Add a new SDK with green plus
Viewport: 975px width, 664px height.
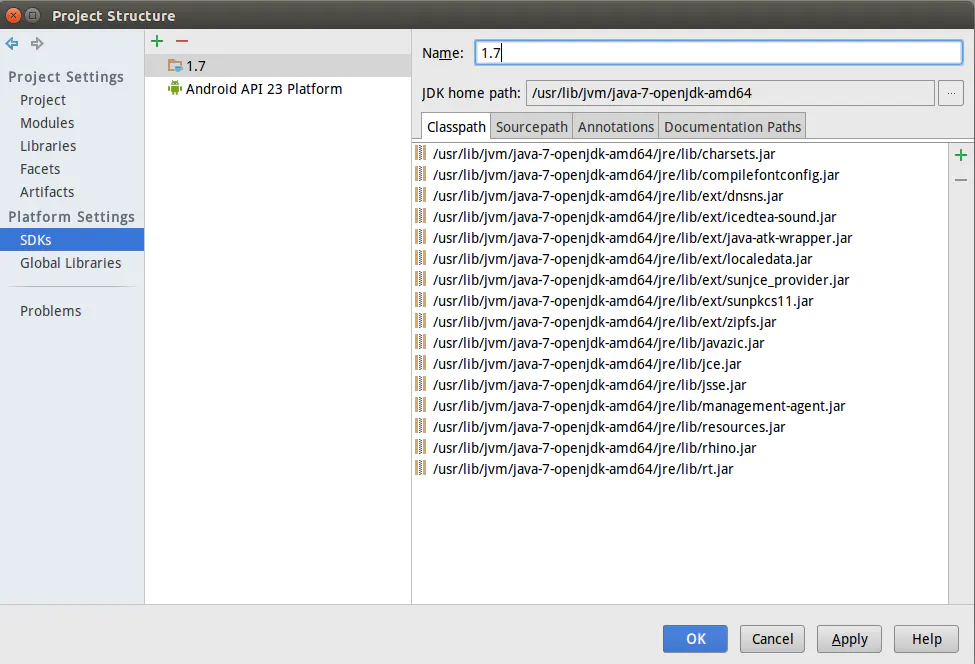coord(157,41)
